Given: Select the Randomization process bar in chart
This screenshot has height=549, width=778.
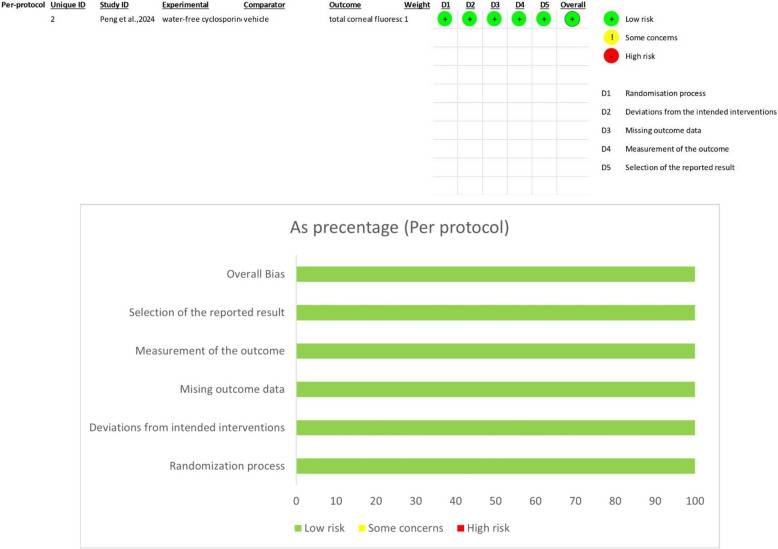Looking at the screenshot, I should (x=495, y=466).
